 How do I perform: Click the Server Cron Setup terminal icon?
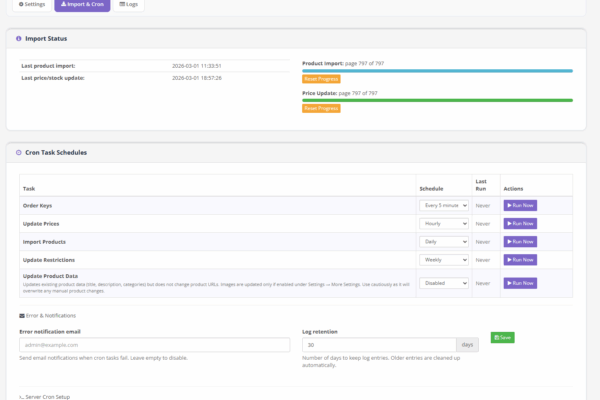(22, 397)
